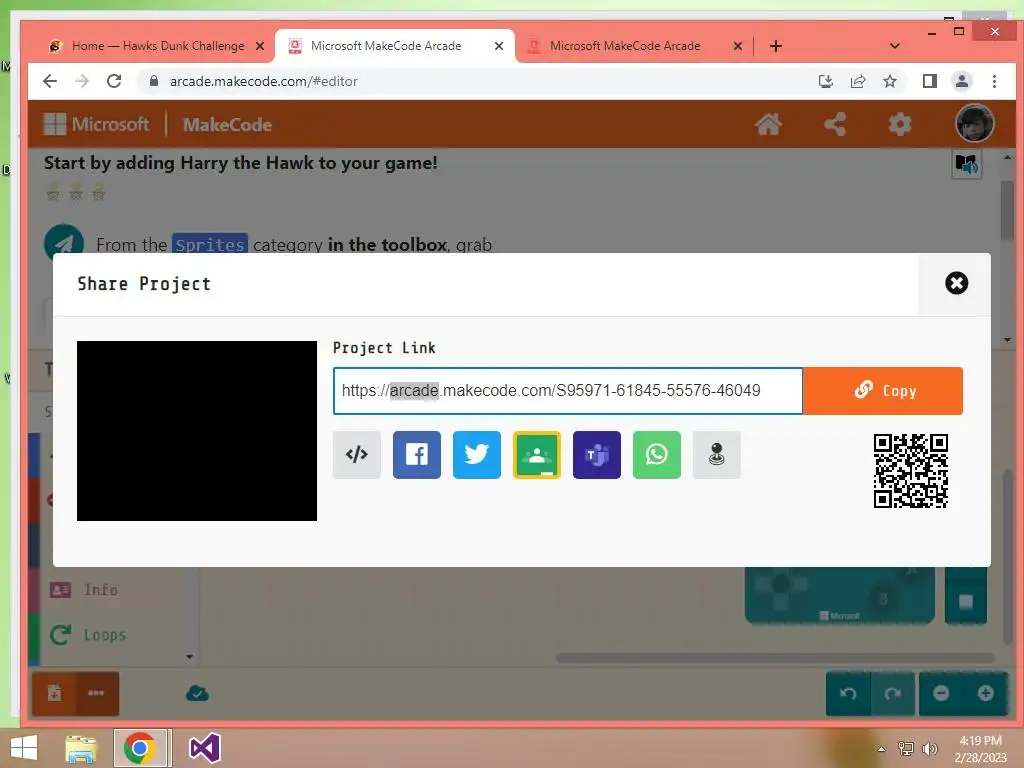
Task: Open the Chrome three-dot menu
Action: coord(994,81)
